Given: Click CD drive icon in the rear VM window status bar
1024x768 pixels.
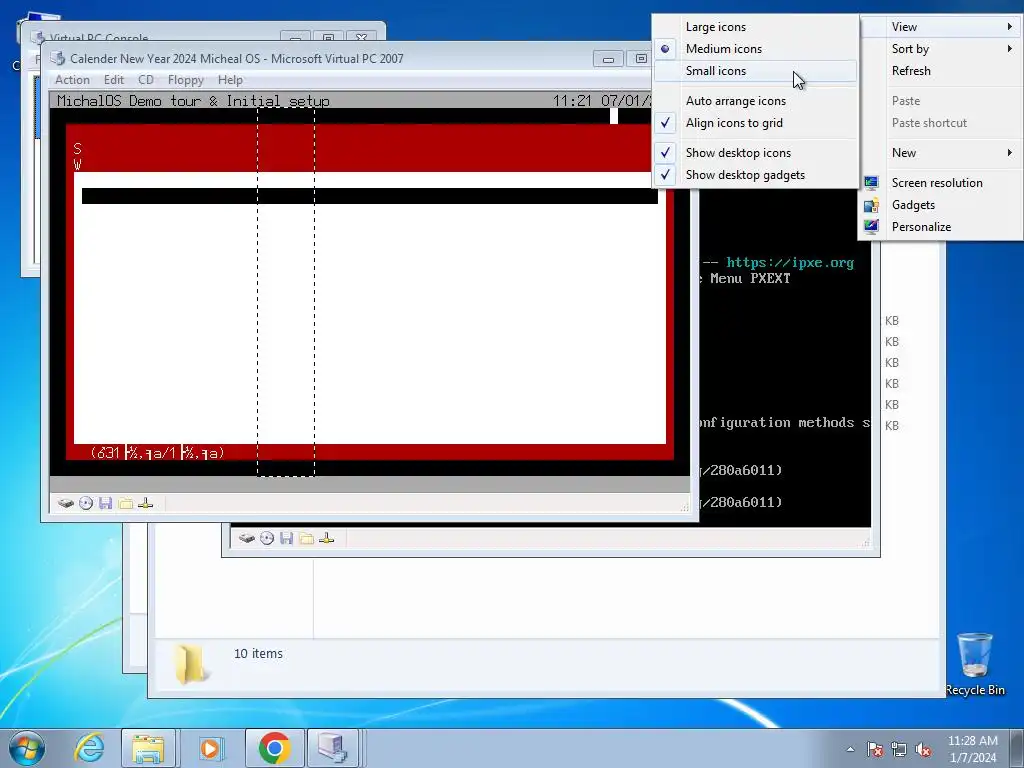Looking at the screenshot, I should tap(266, 539).
